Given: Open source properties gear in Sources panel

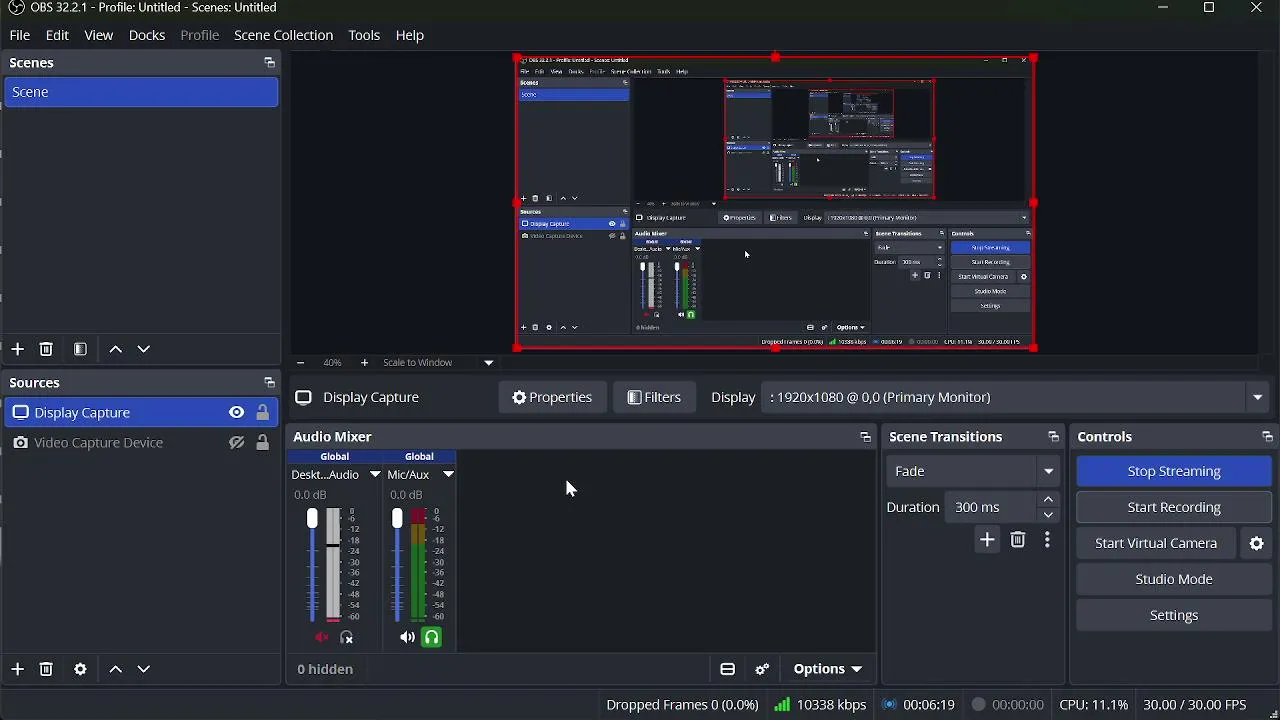Looking at the screenshot, I should [80, 669].
